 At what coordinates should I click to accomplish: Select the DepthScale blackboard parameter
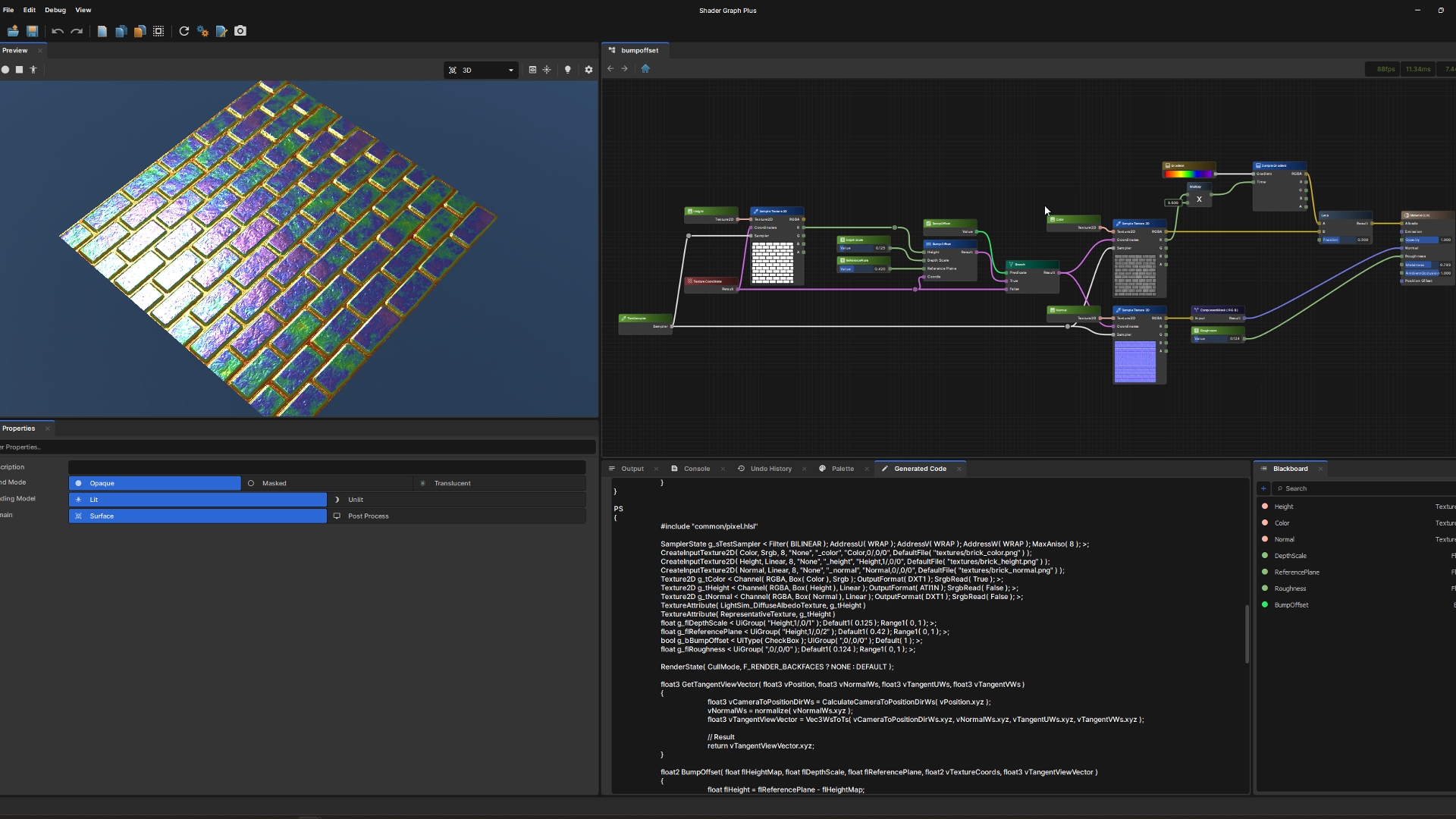pyautogui.click(x=1290, y=556)
